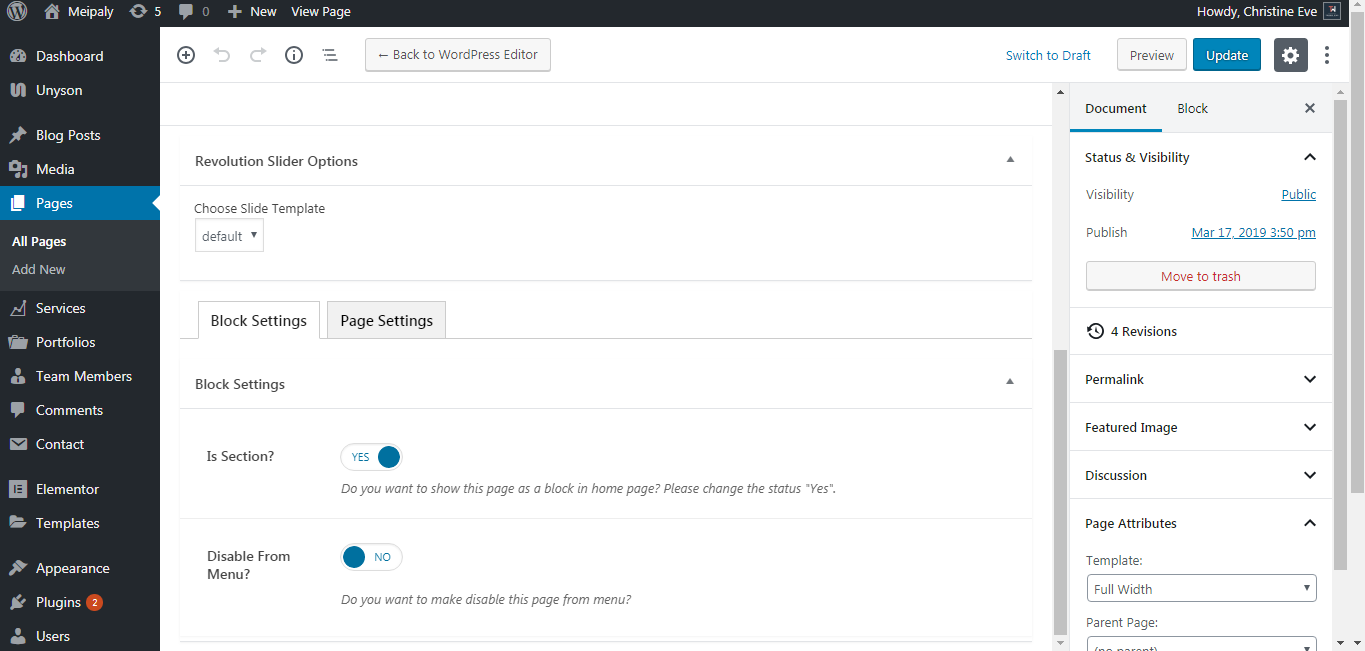Select the Document sidebar tab
The width and height of the screenshot is (1365, 651).
click(x=1116, y=108)
